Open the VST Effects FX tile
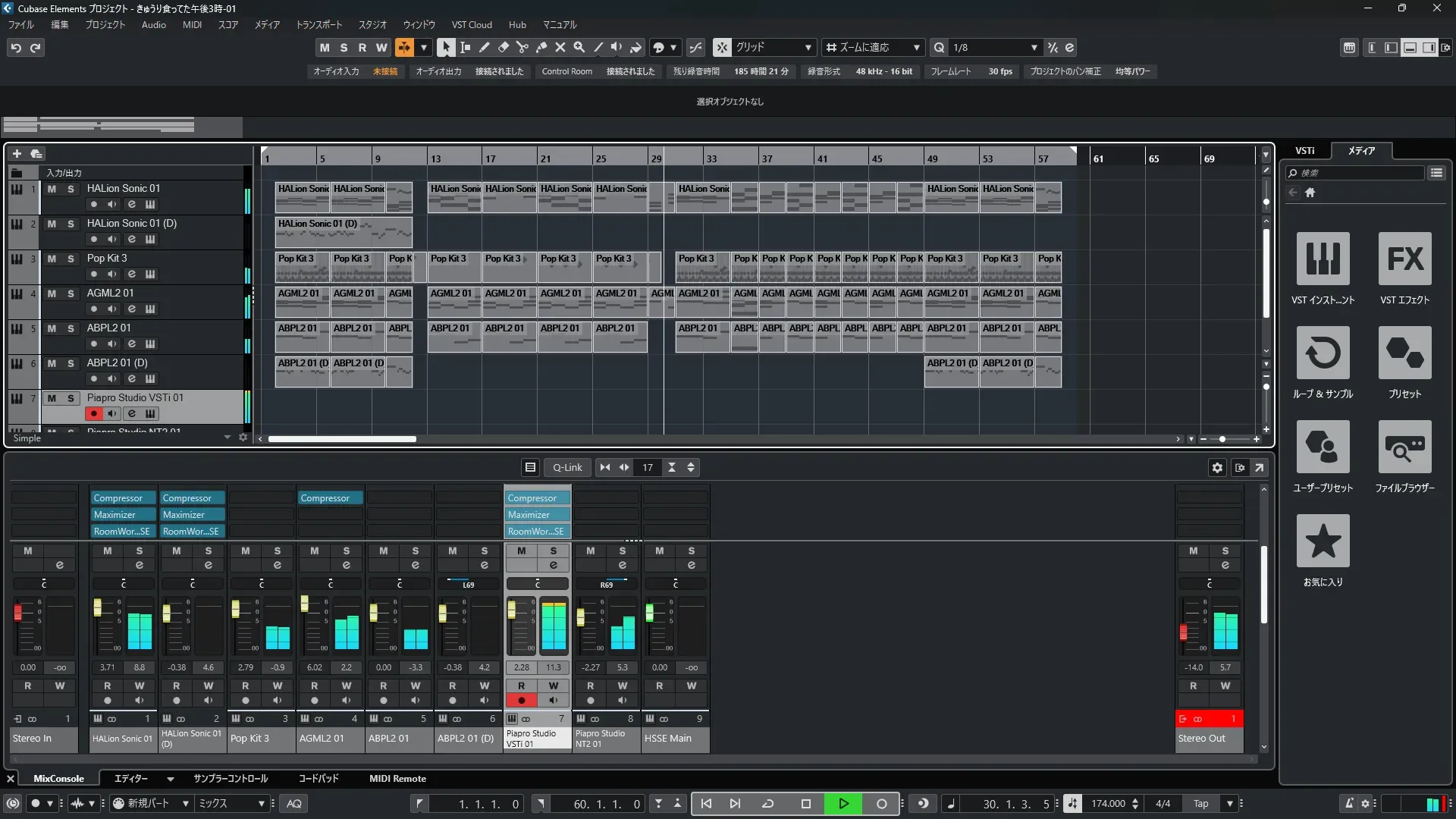The width and height of the screenshot is (1456, 819). 1404,259
